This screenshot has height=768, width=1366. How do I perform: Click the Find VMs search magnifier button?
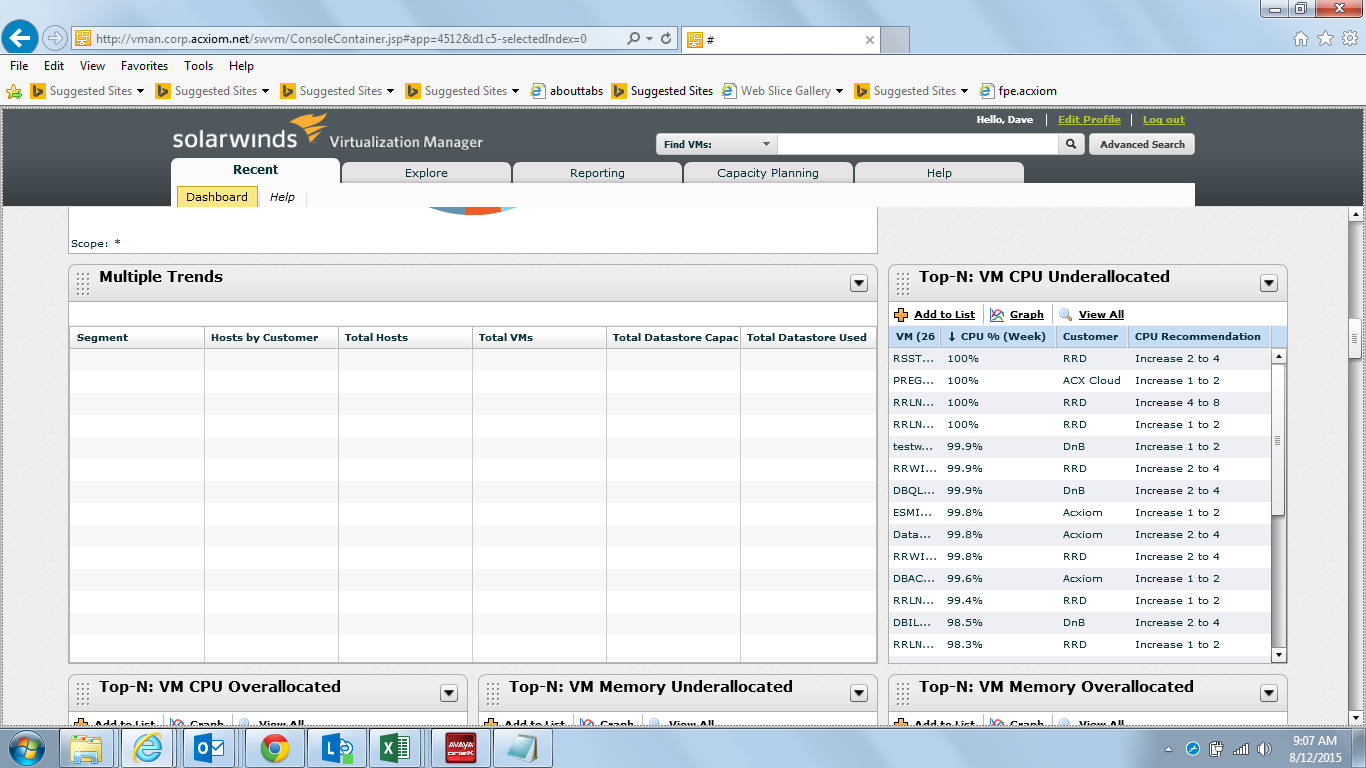(x=1071, y=145)
